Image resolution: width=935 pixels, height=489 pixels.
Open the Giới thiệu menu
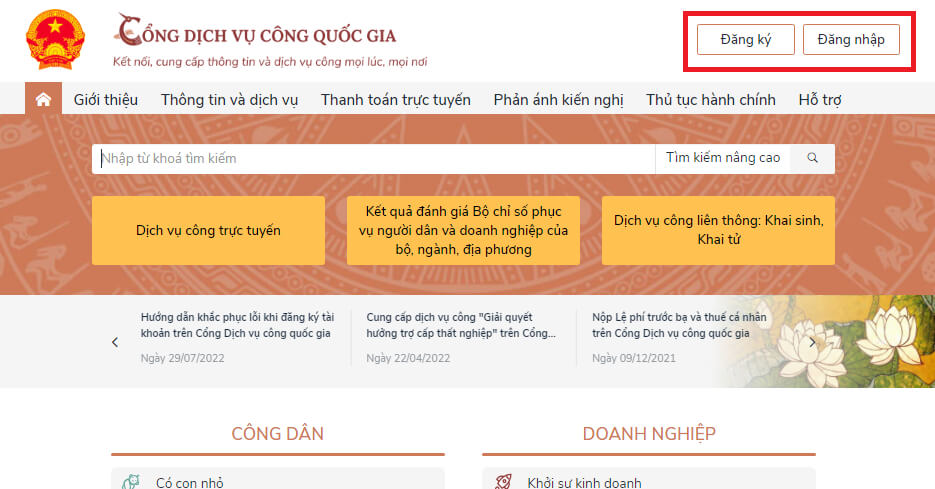click(x=106, y=100)
